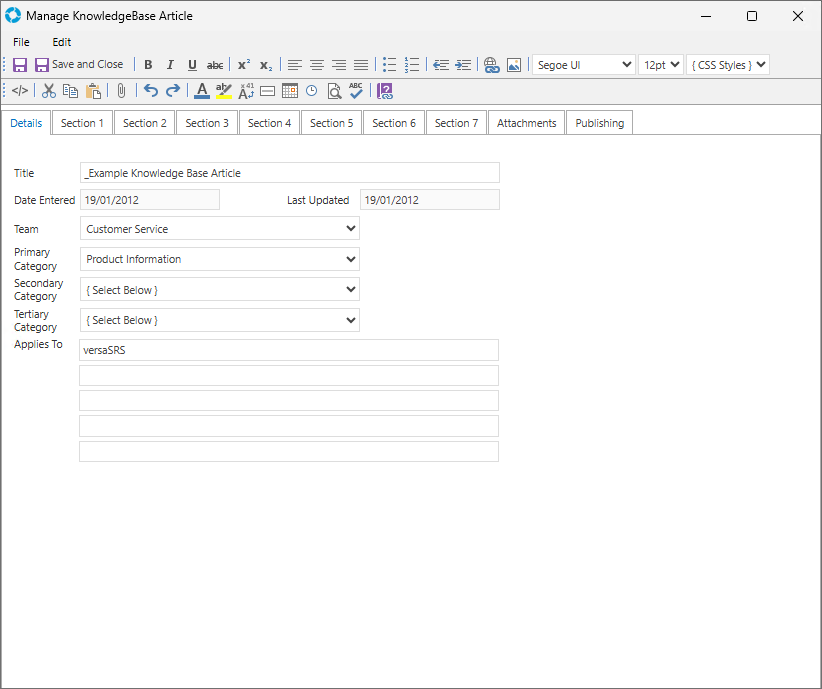
Task: Click the Save and Close button
Action: 79,65
